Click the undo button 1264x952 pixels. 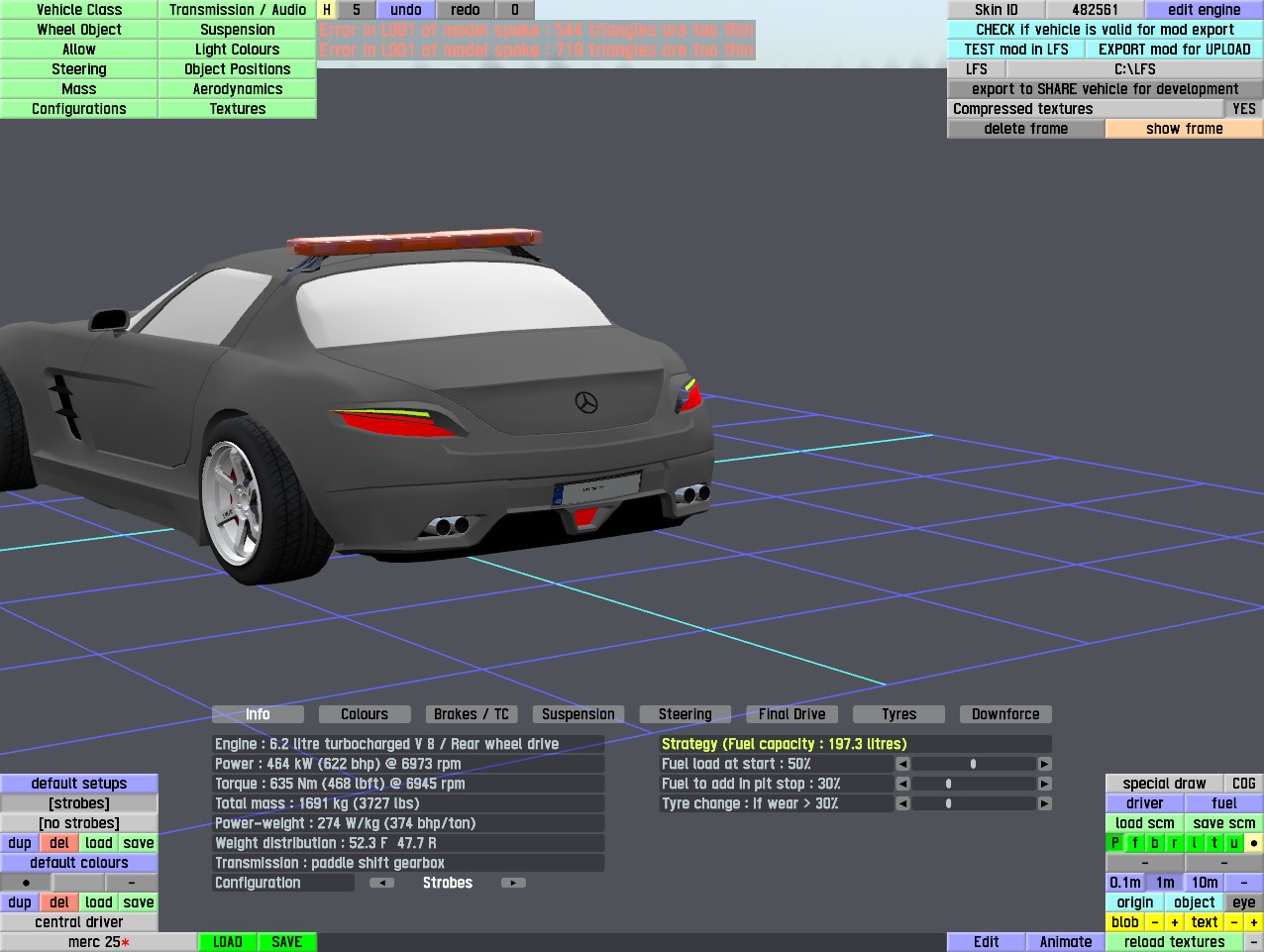(x=406, y=10)
